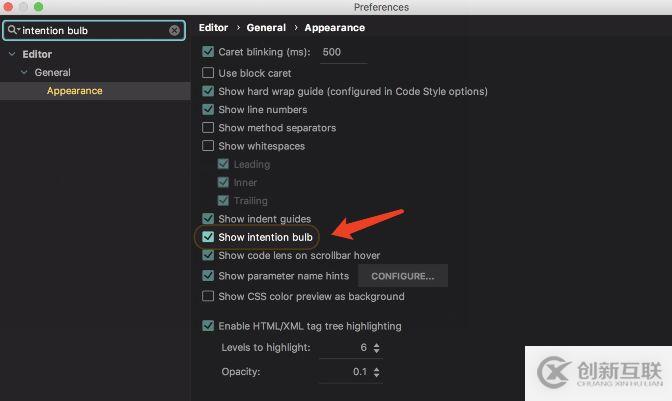
Task: Collapse the General tree node
Action: [25, 72]
